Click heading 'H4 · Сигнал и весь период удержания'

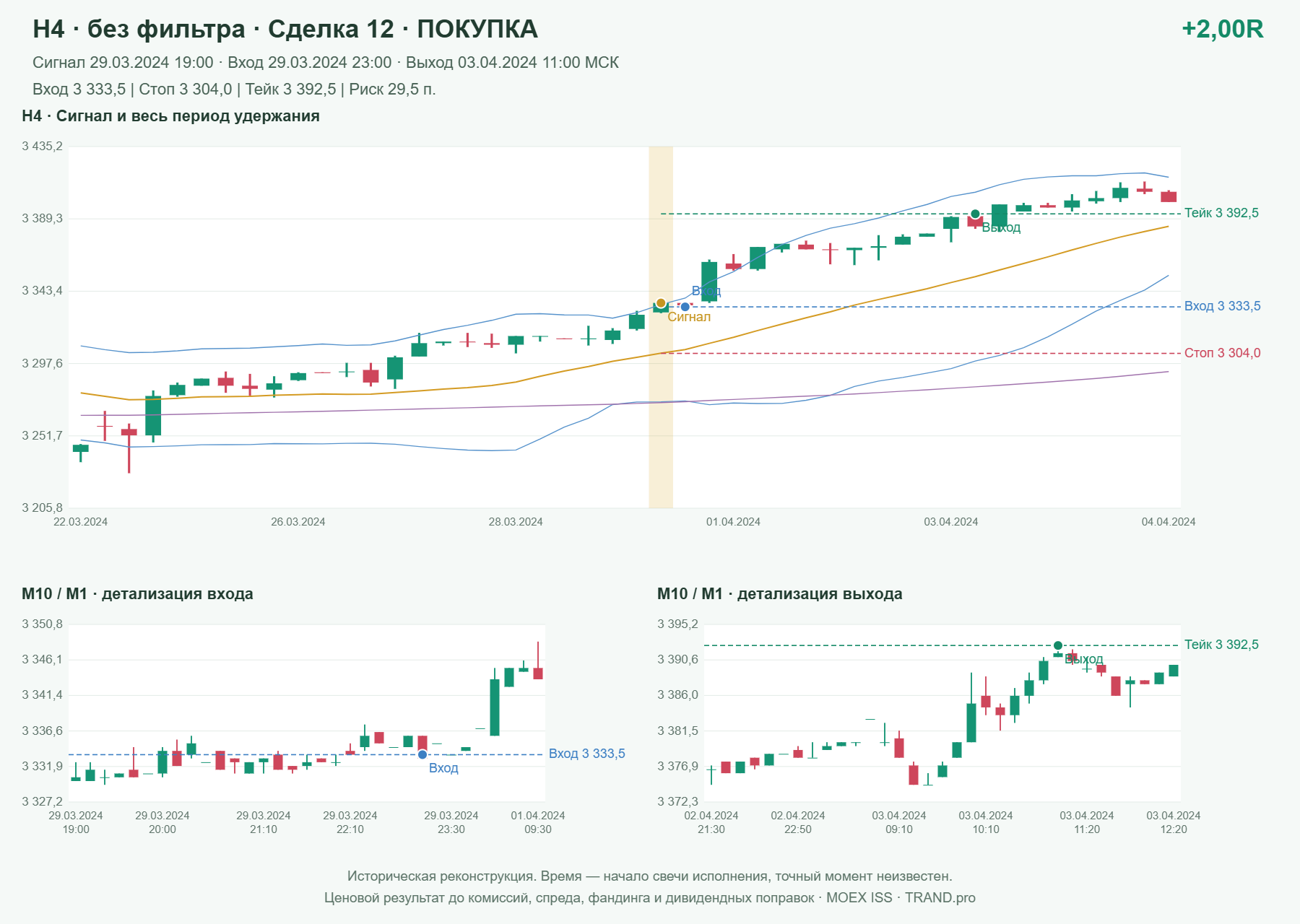click(x=170, y=116)
